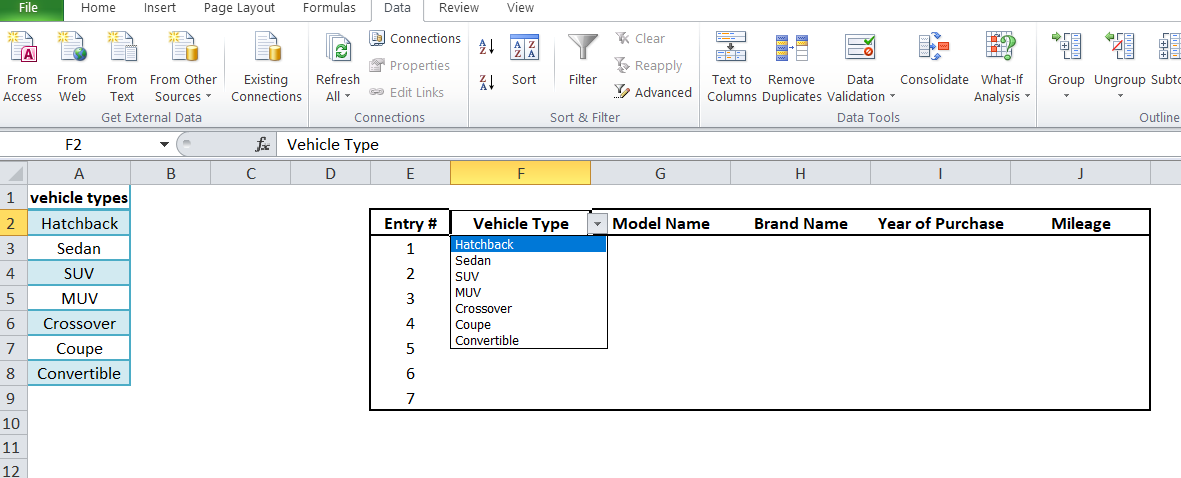Switch to Page Layout tab
1181x478 pixels.
240,8
